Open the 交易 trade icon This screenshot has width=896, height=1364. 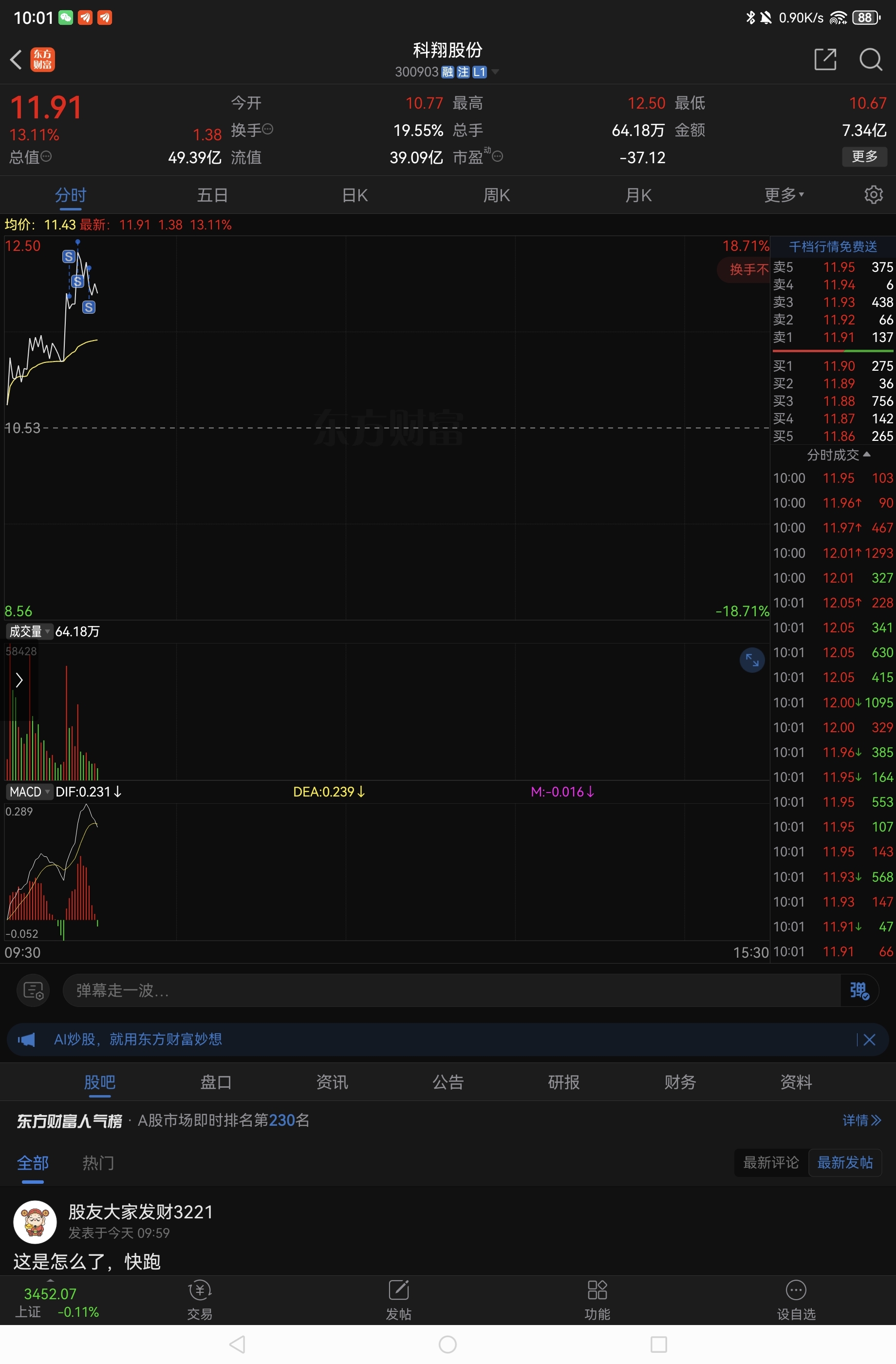pyautogui.click(x=199, y=1300)
